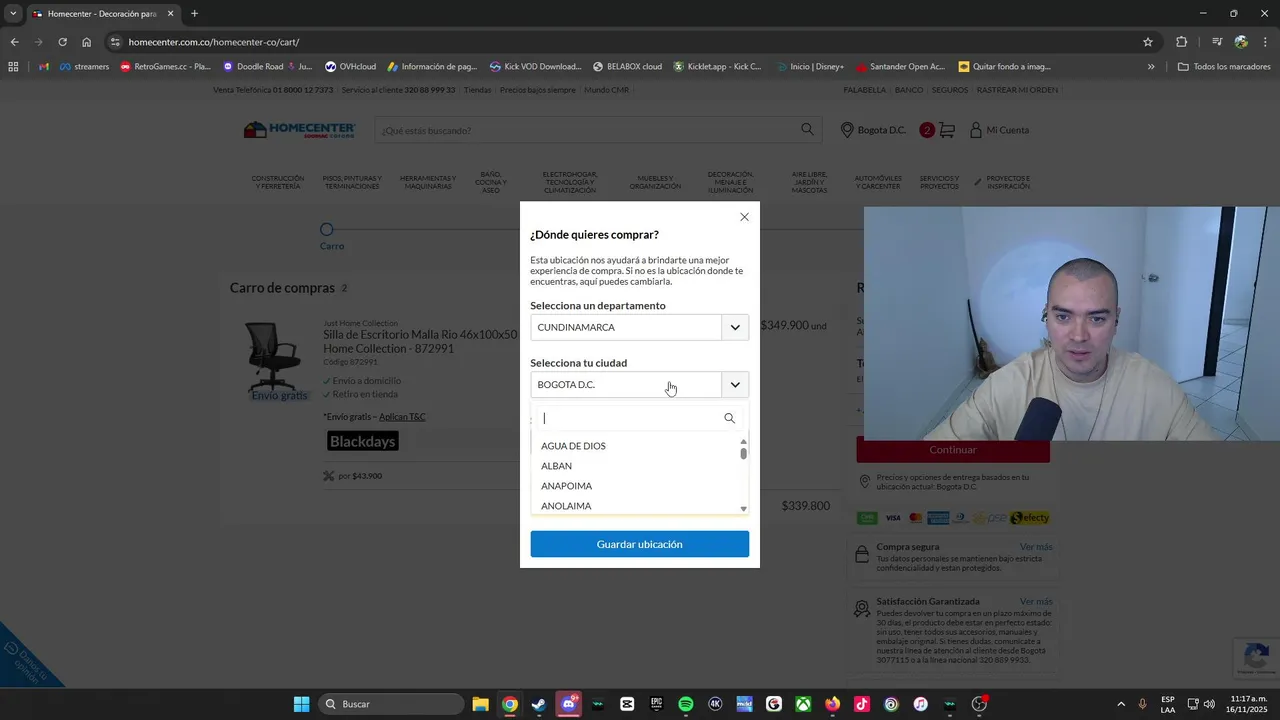Viewport: 1280px width, 720px height.
Task: Open Mi Cuenta account menu
Action: [999, 130]
